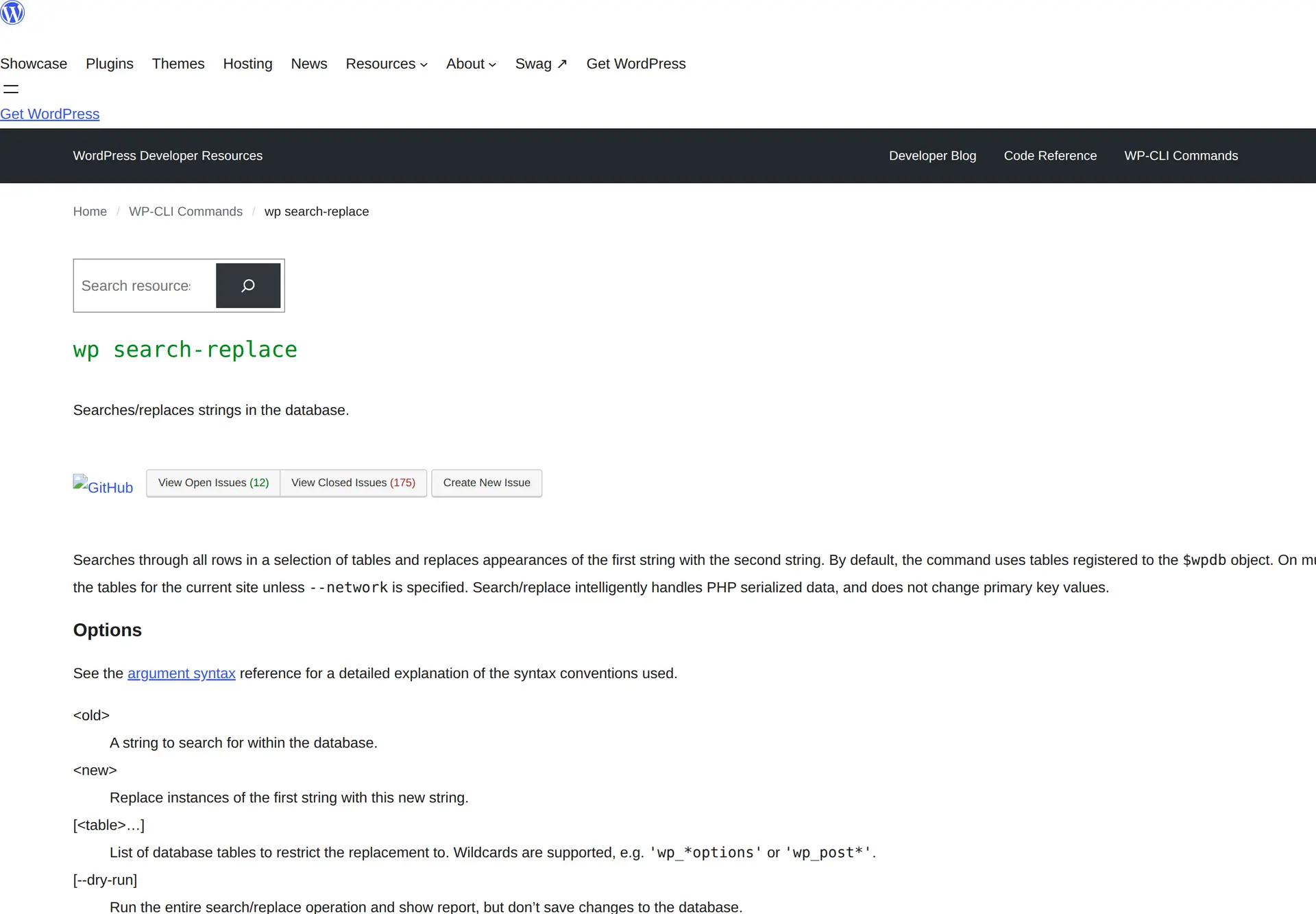Click Get WordPress in the top nav

(636, 64)
